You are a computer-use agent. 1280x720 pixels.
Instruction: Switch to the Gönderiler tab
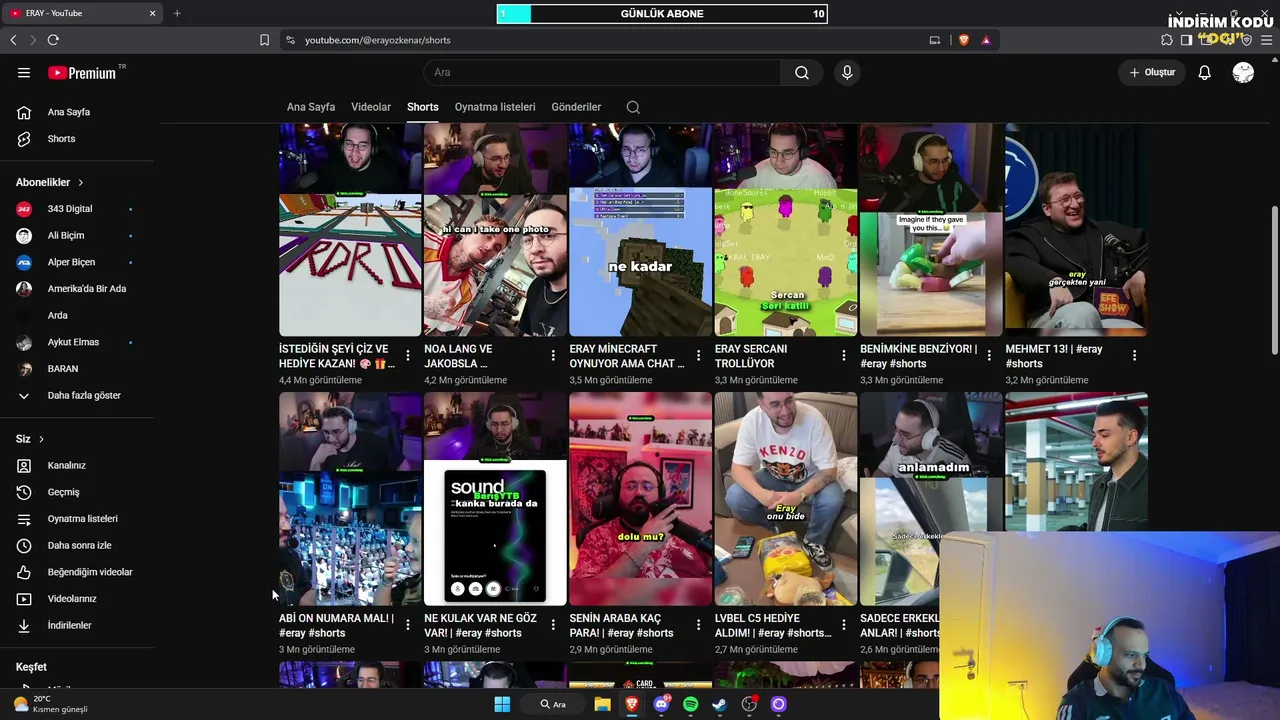576,107
